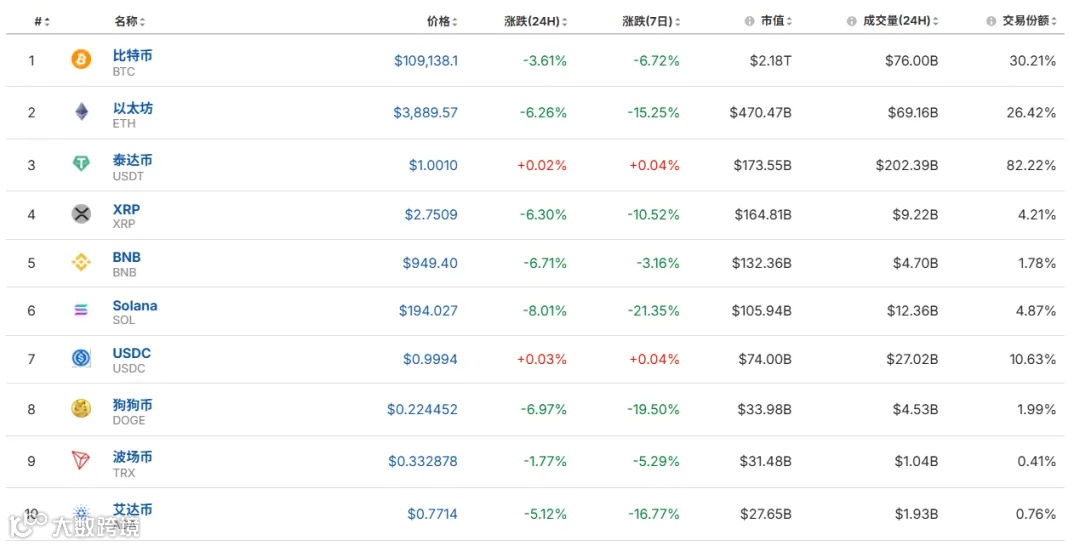The height and width of the screenshot is (546, 1080).
Task: Sort table by 名称 column
Action: (x=130, y=22)
